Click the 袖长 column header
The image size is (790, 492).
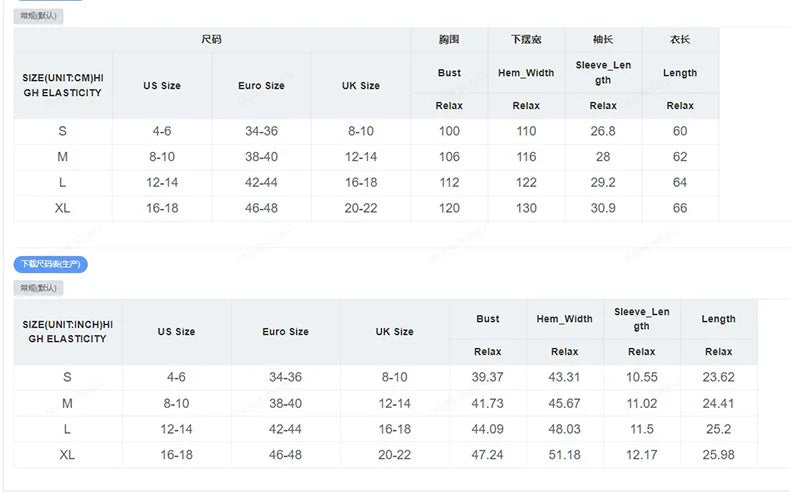click(603, 40)
